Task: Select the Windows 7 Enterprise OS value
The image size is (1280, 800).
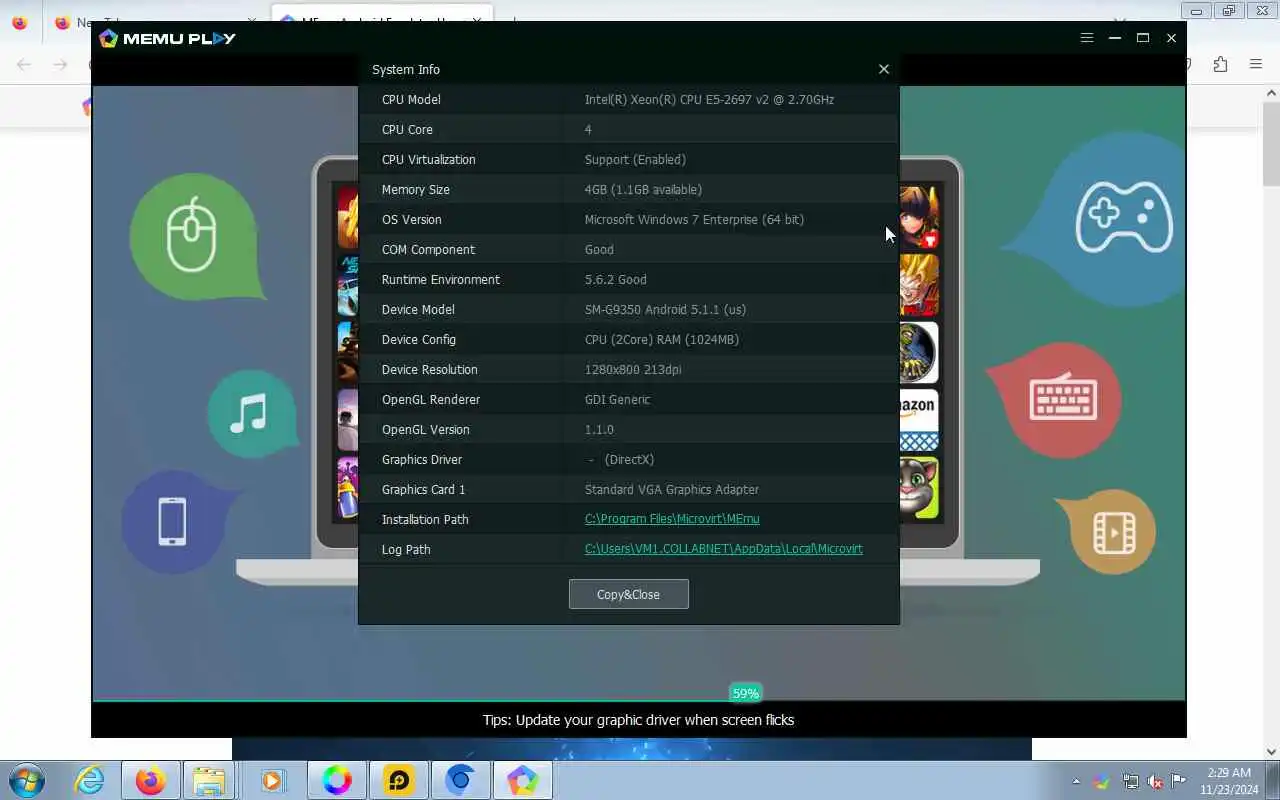Action: click(694, 219)
